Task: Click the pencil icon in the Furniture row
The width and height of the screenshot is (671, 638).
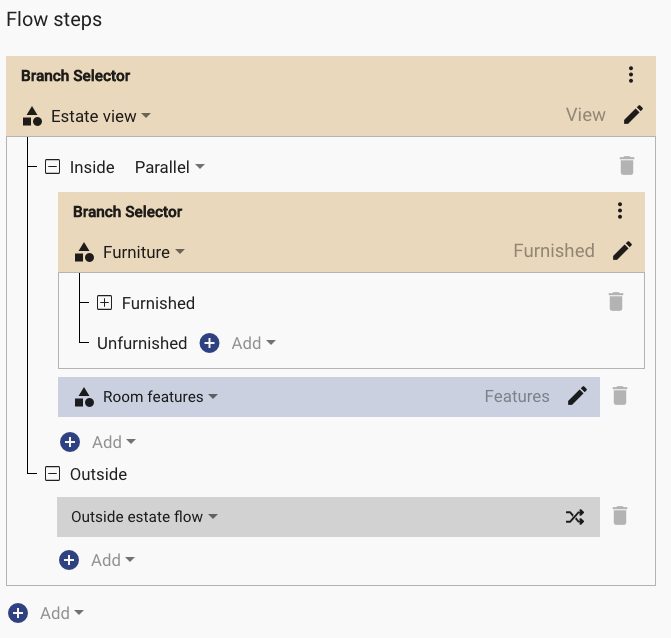Action: [x=623, y=251]
